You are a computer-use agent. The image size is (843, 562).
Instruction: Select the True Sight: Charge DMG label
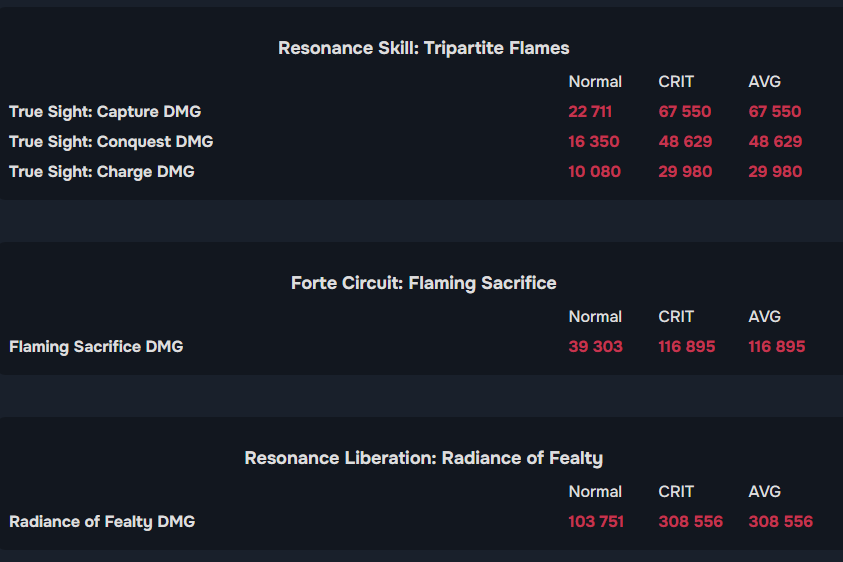(102, 172)
